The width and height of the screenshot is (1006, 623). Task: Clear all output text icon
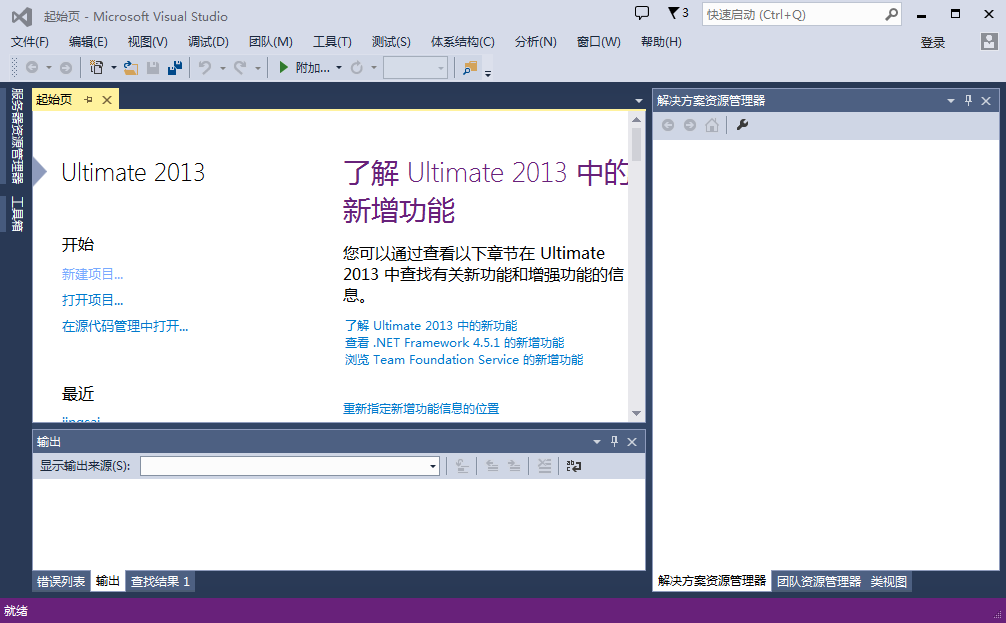click(x=544, y=466)
